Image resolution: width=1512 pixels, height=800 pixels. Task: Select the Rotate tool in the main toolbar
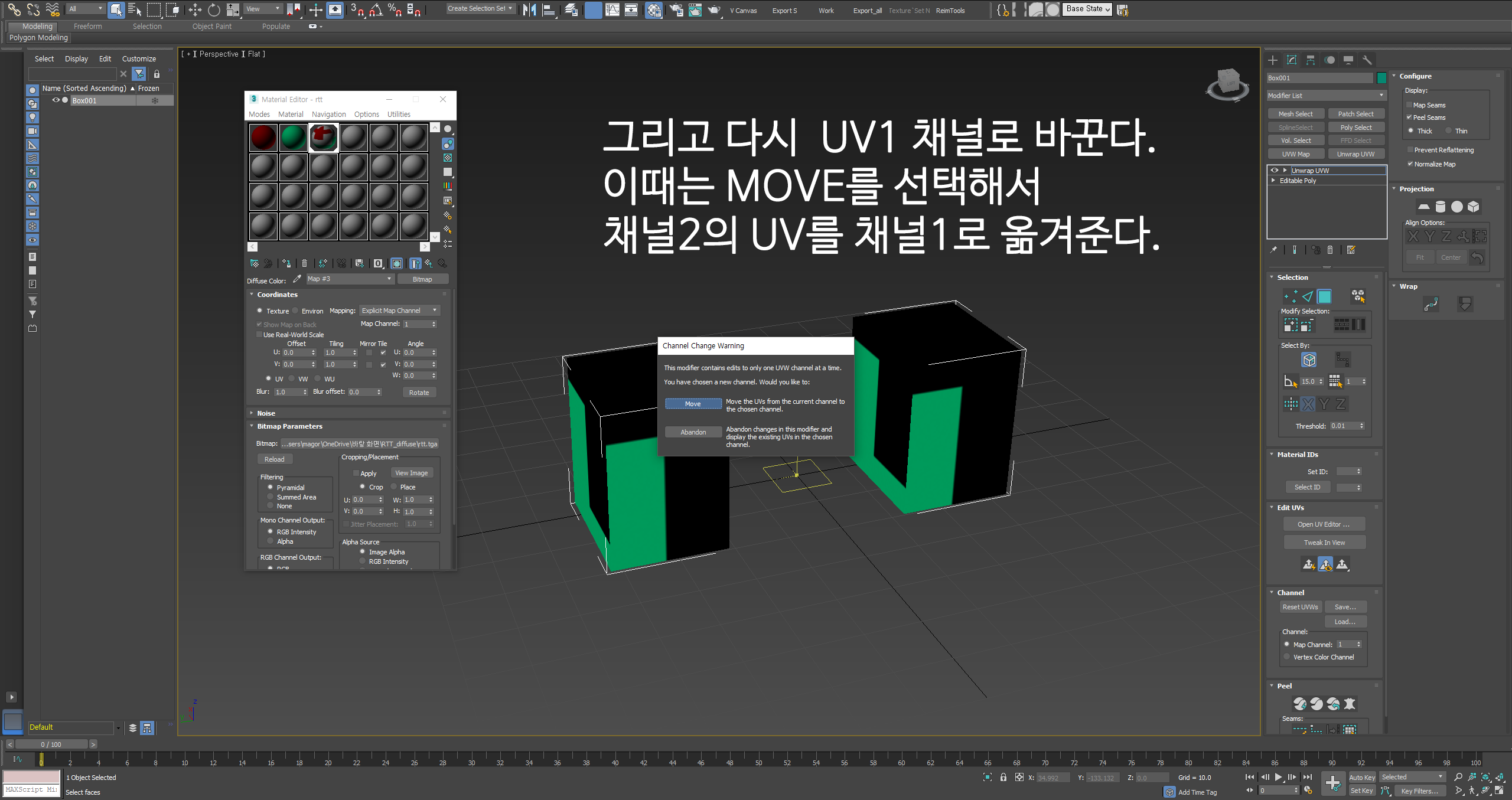tap(214, 9)
